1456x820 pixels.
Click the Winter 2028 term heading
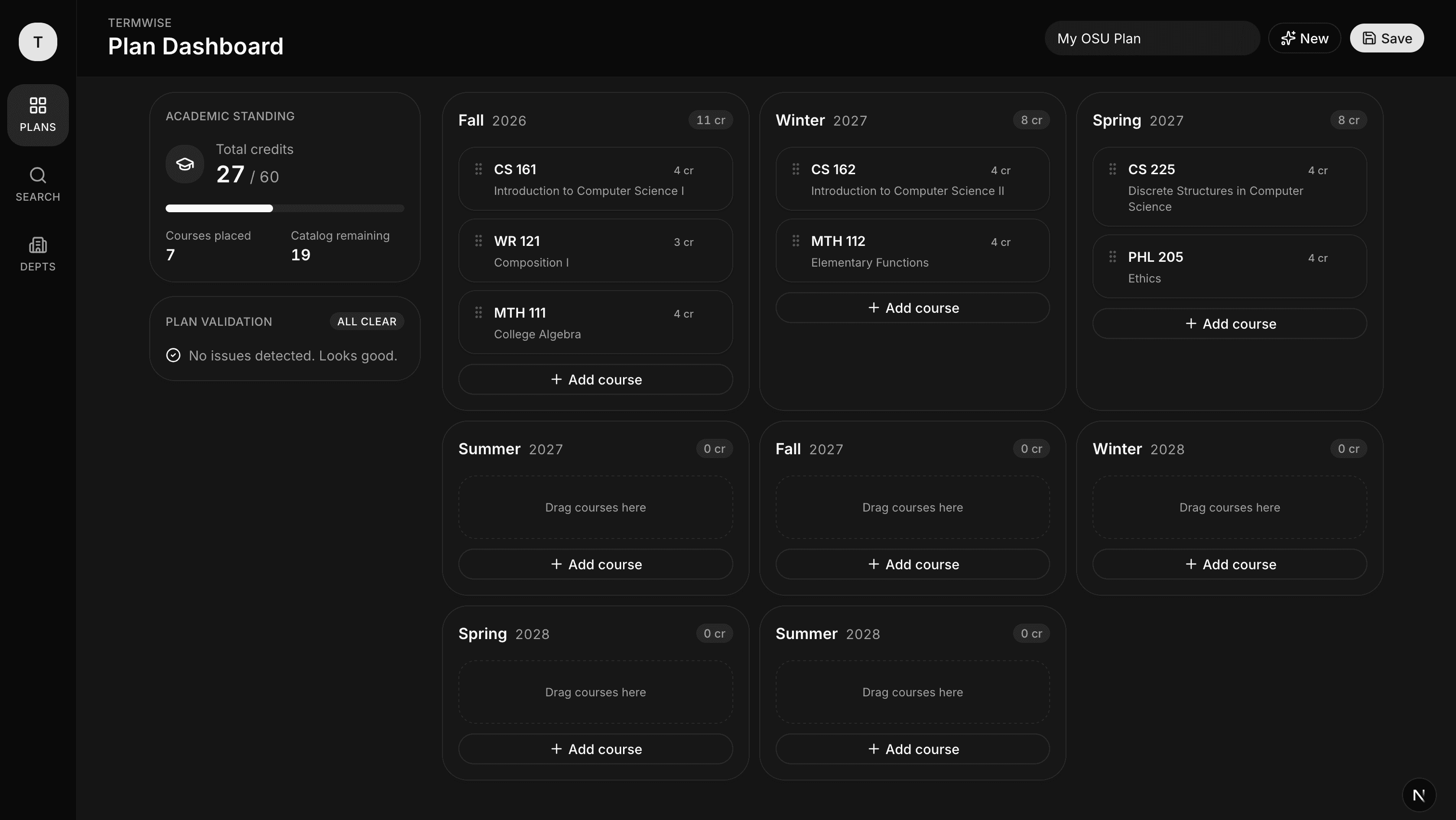[1138, 449]
